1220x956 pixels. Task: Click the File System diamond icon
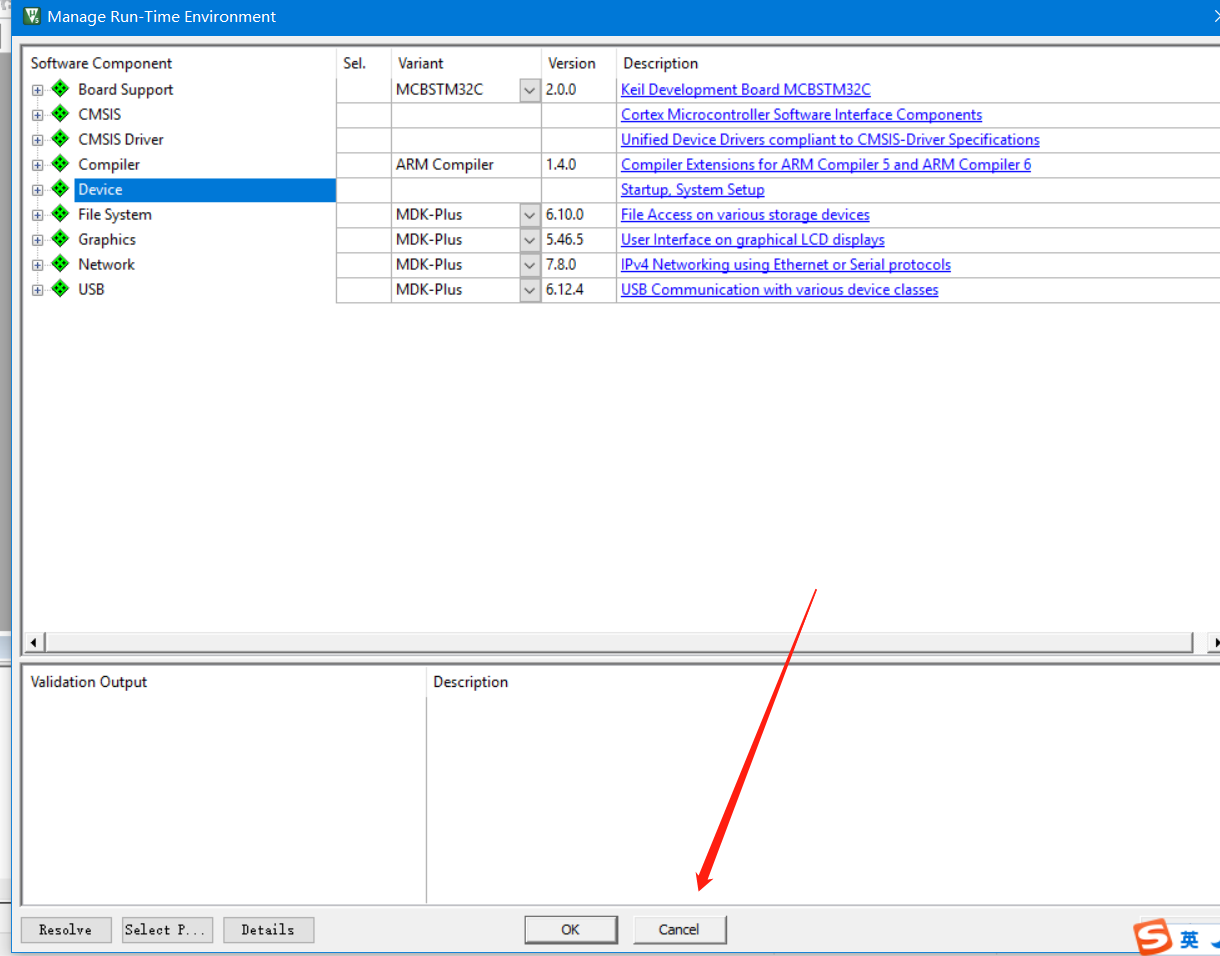pyautogui.click(x=60, y=214)
